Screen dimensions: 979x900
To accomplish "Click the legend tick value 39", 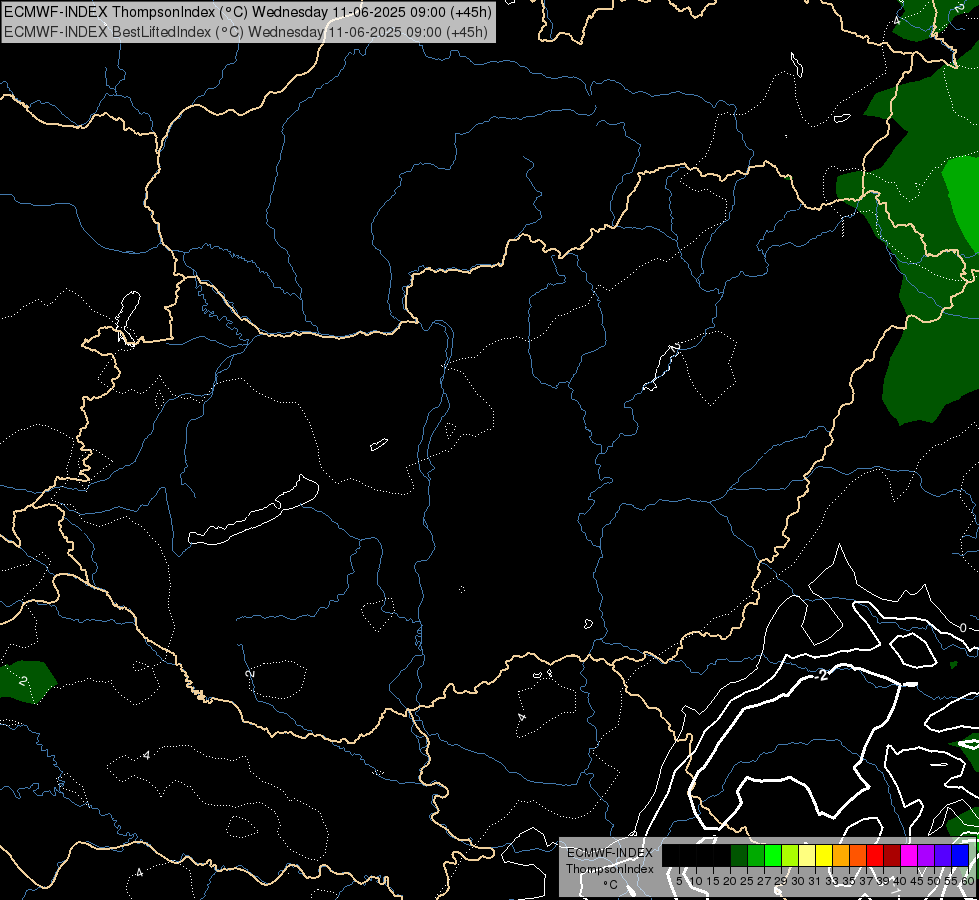I will [x=883, y=881].
